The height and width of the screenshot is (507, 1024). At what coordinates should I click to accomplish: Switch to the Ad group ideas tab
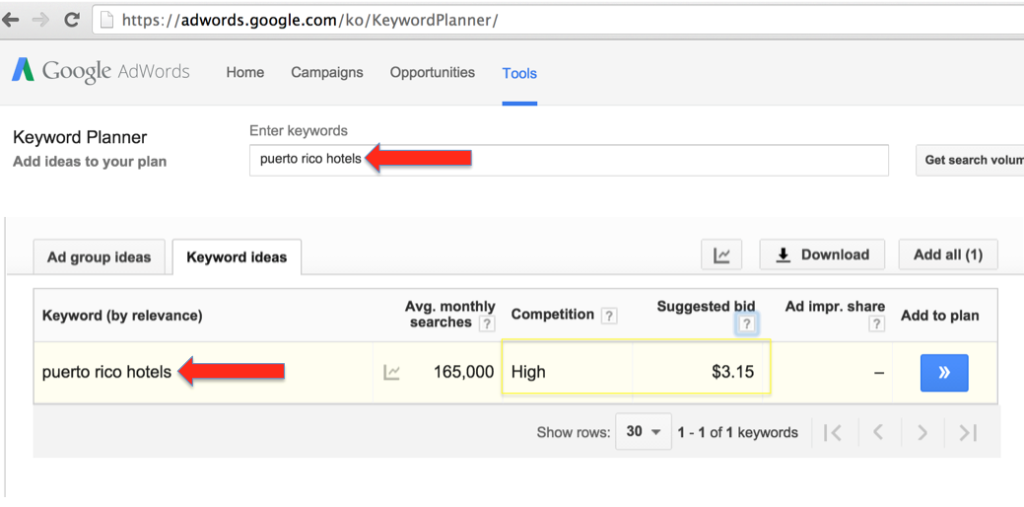coord(99,257)
